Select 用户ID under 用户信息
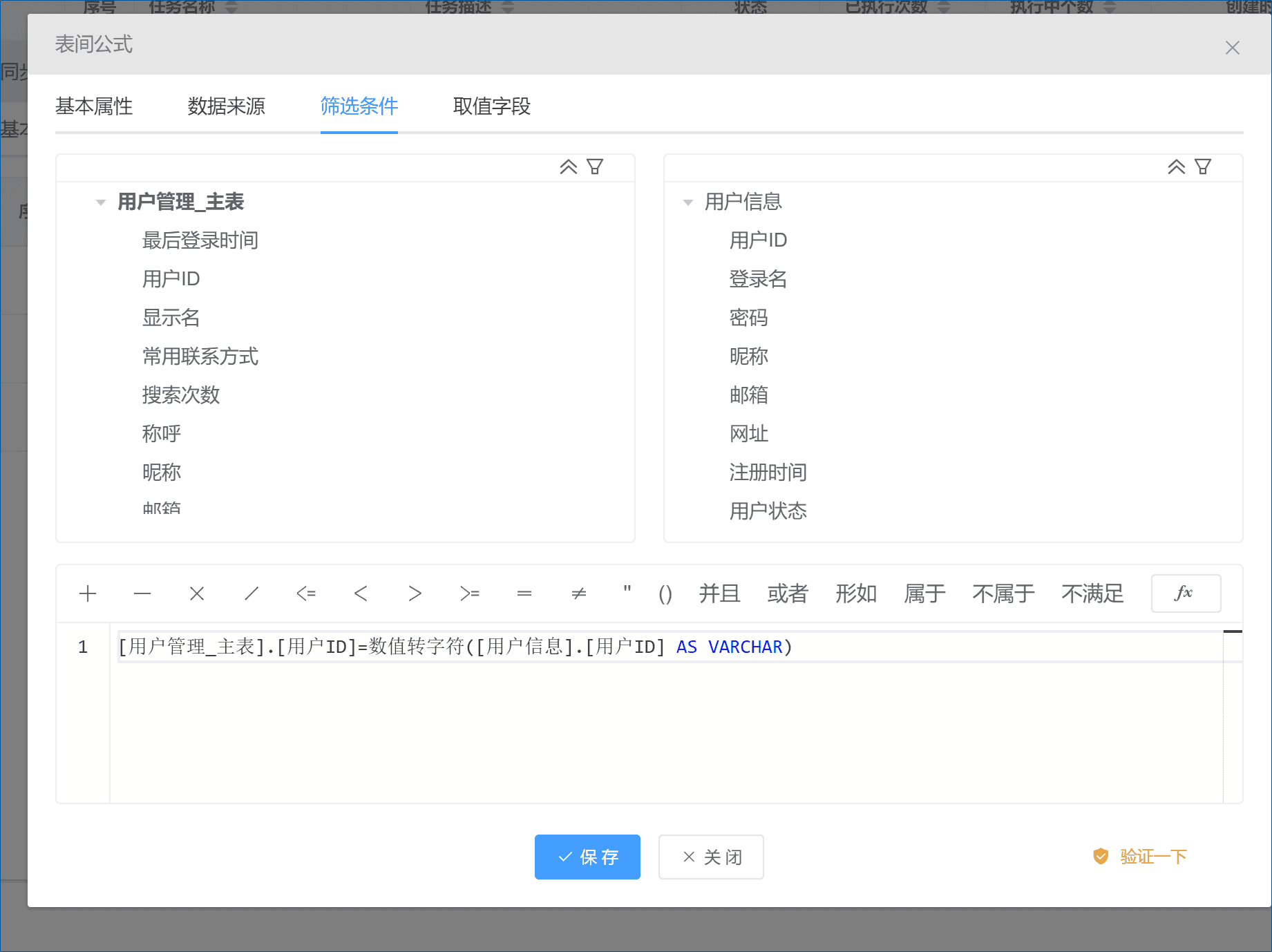 [759, 240]
